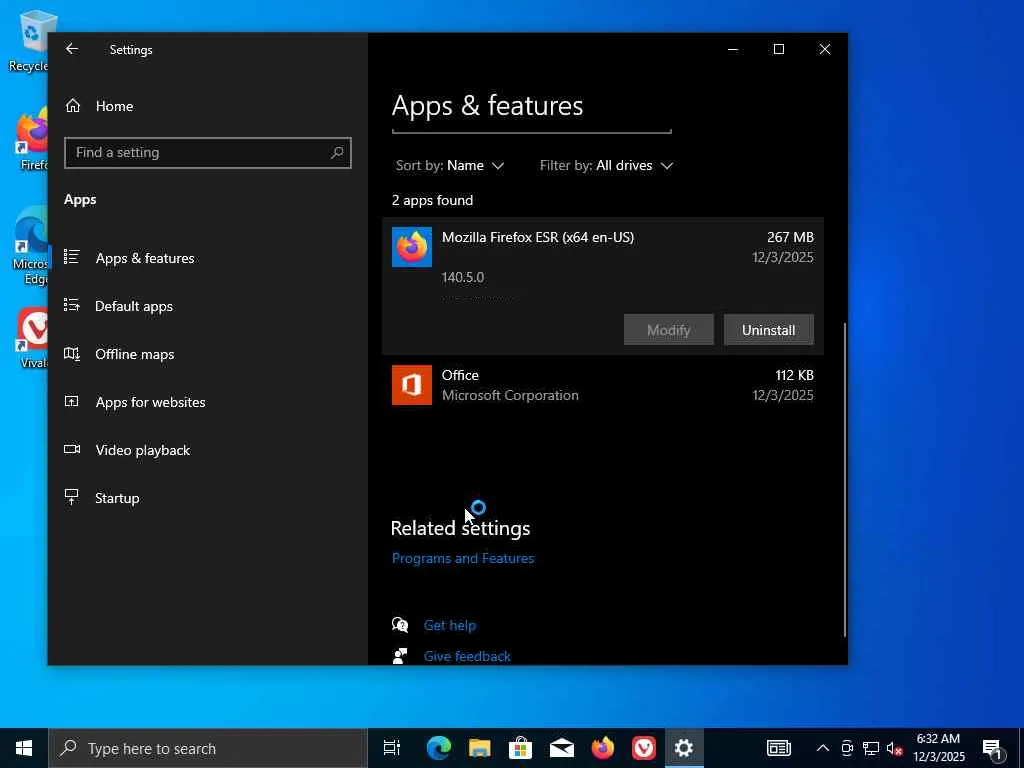Viewport: 1024px width, 768px height.
Task: Click the Apps & features list icon
Action: point(72,257)
